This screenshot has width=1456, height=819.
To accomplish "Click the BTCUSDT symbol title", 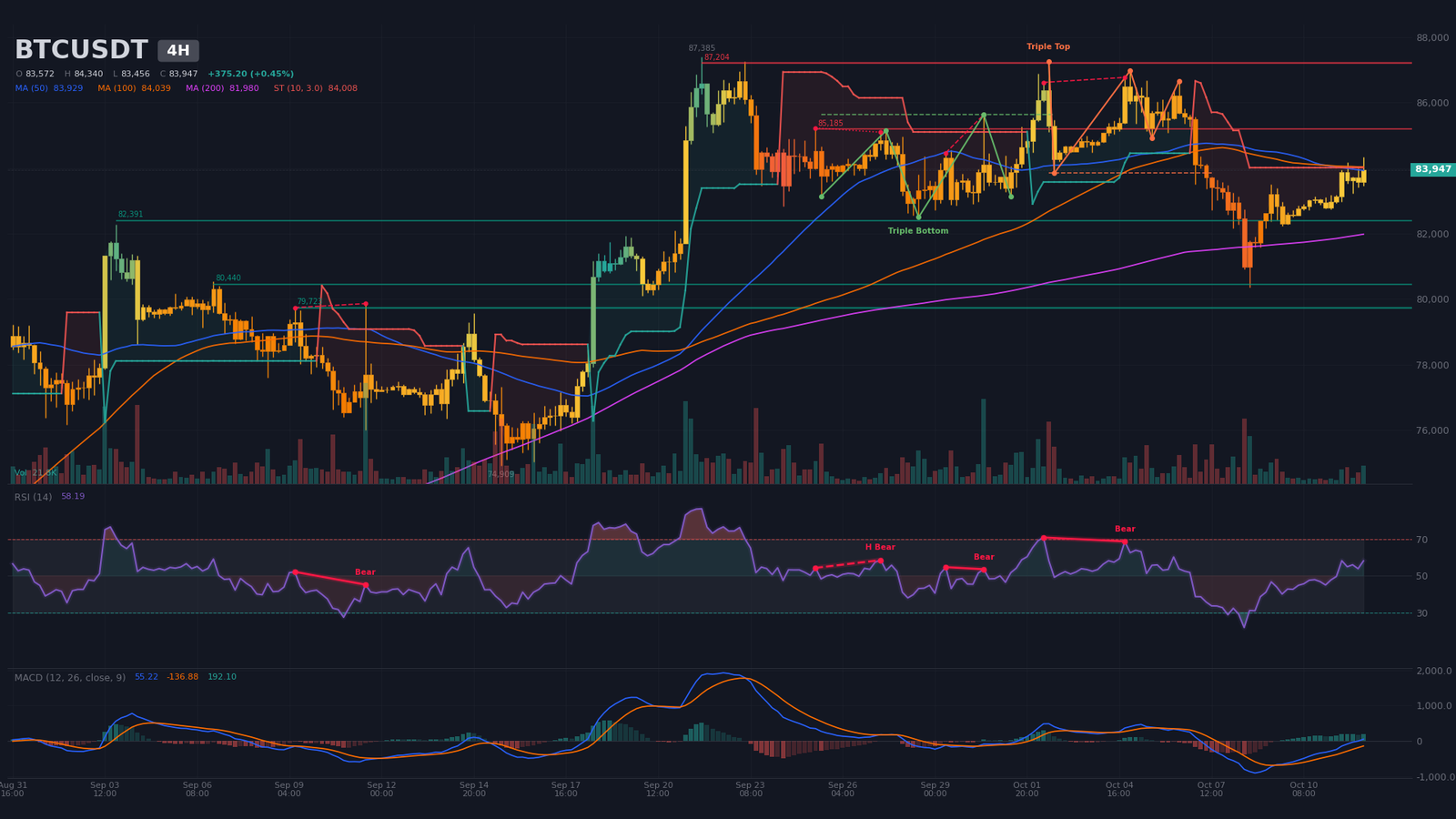I will (81, 50).
